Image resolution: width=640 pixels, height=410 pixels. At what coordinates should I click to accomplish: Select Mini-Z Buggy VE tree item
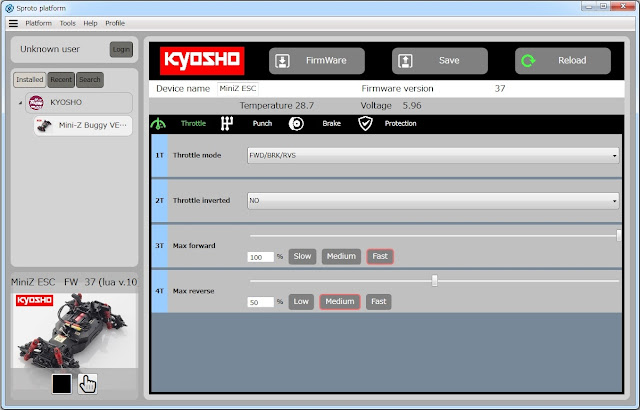tap(83, 126)
